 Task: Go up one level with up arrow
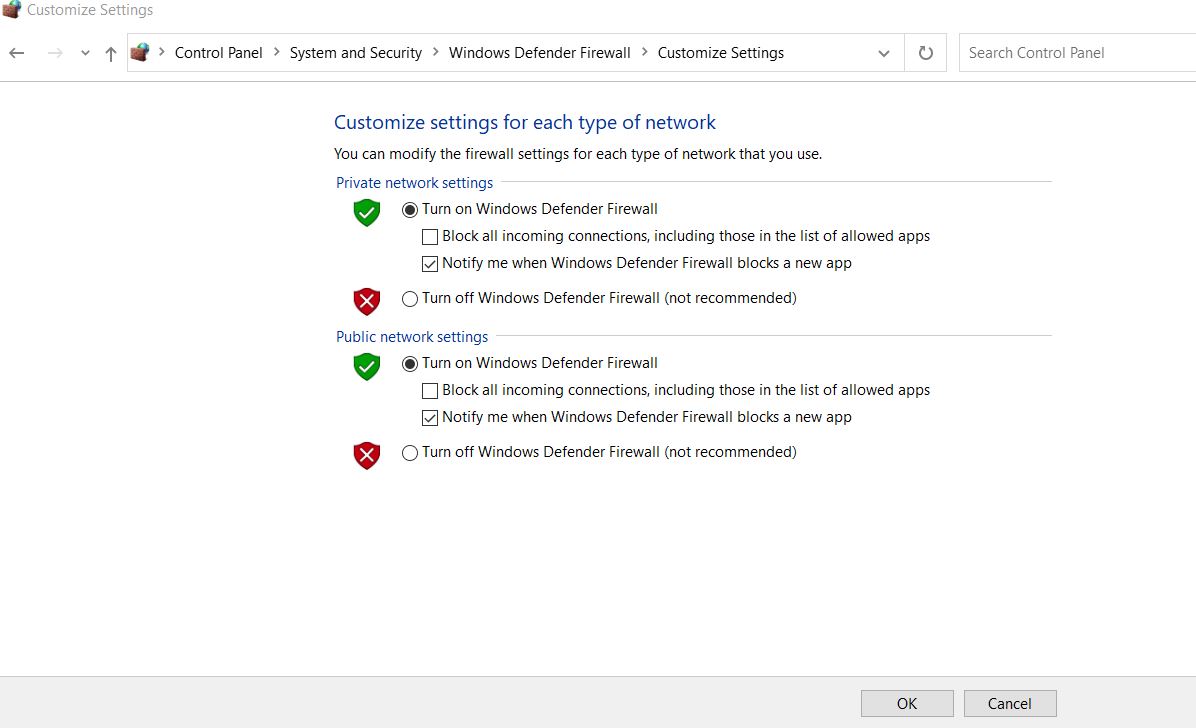(x=111, y=53)
